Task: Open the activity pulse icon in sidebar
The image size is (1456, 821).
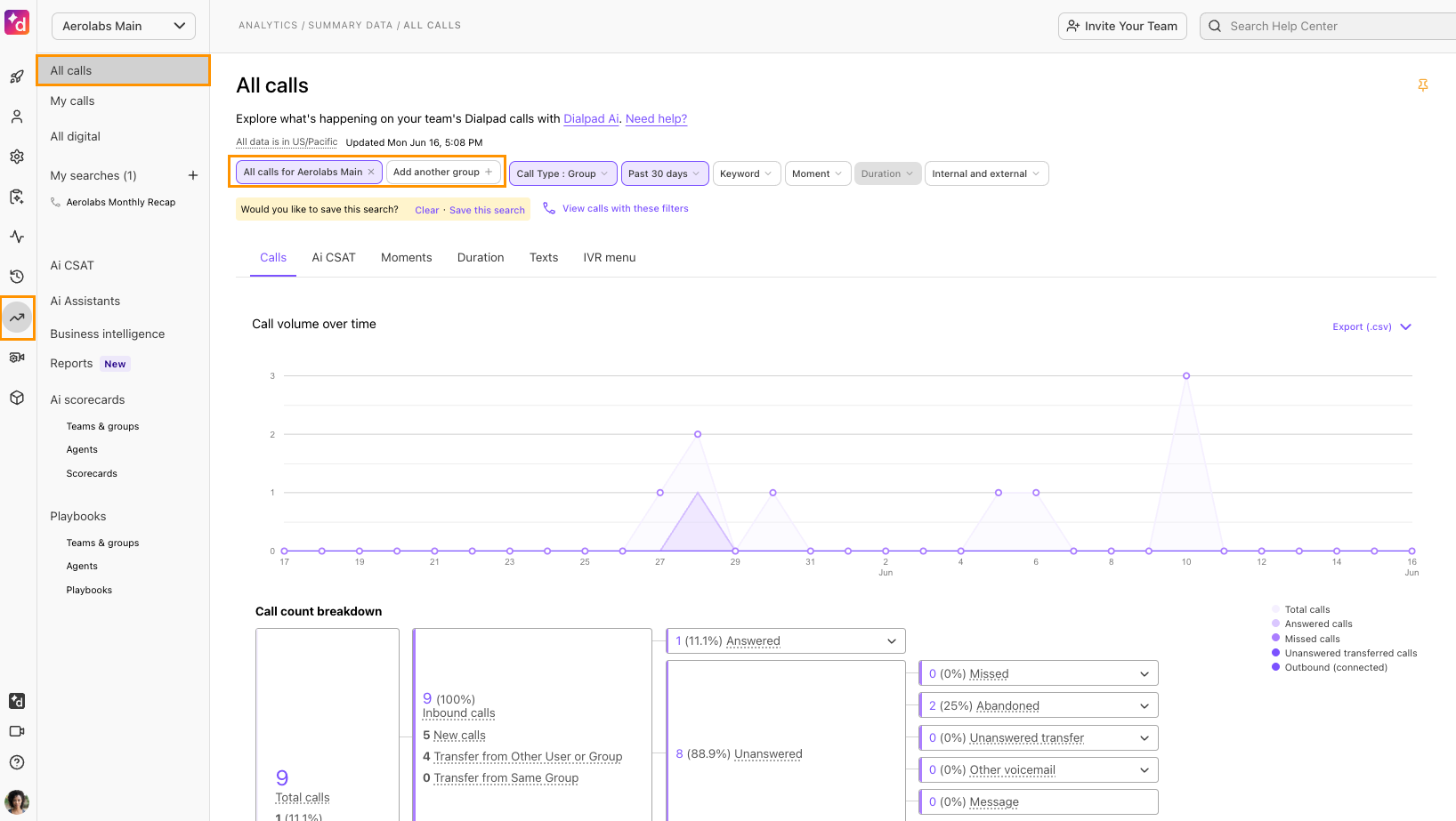Action: coord(17,237)
